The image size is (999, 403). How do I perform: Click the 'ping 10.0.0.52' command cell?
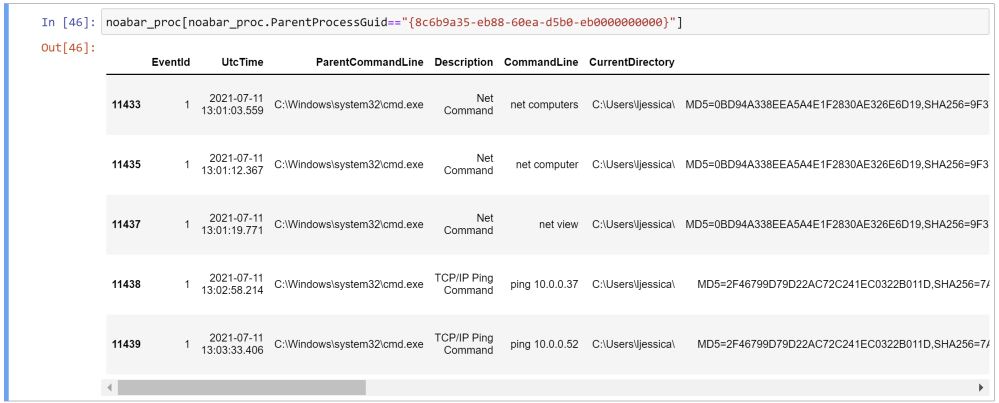[x=544, y=344]
